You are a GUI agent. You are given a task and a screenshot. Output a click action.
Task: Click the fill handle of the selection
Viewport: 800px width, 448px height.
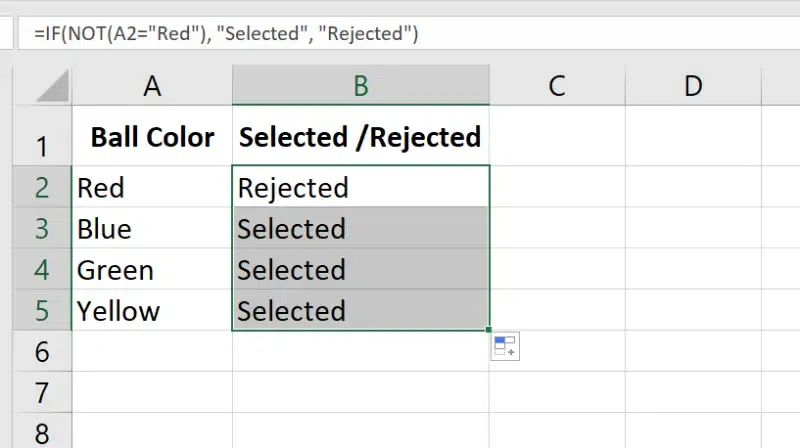pos(489,330)
